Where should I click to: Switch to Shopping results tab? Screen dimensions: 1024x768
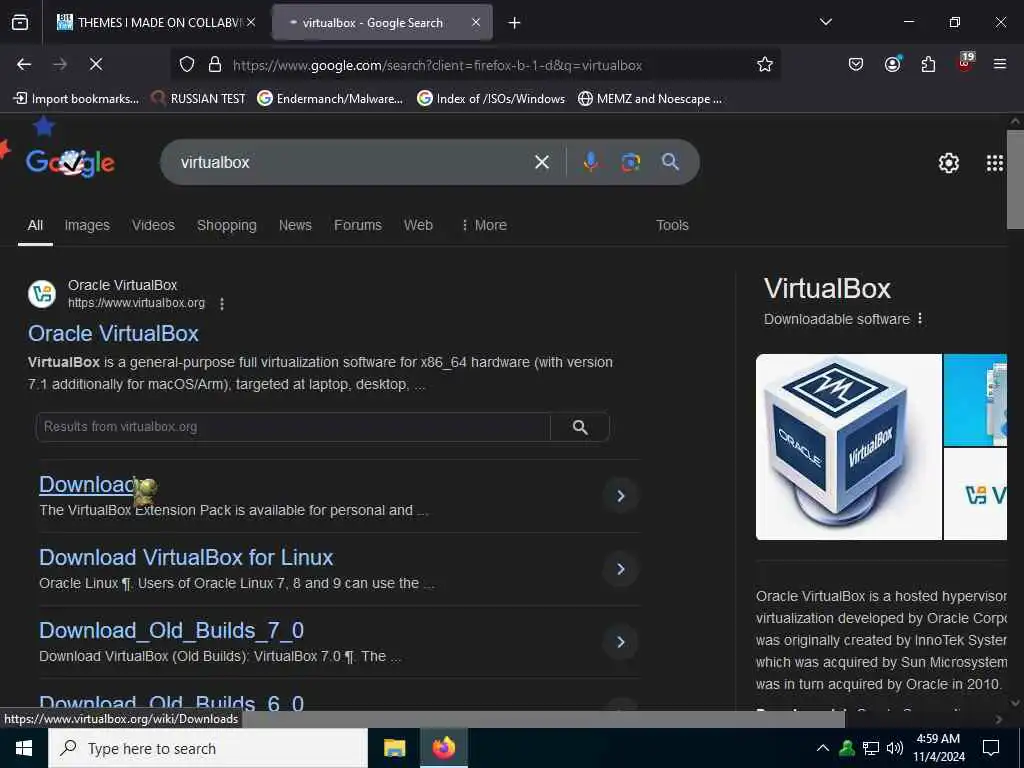[x=227, y=225]
